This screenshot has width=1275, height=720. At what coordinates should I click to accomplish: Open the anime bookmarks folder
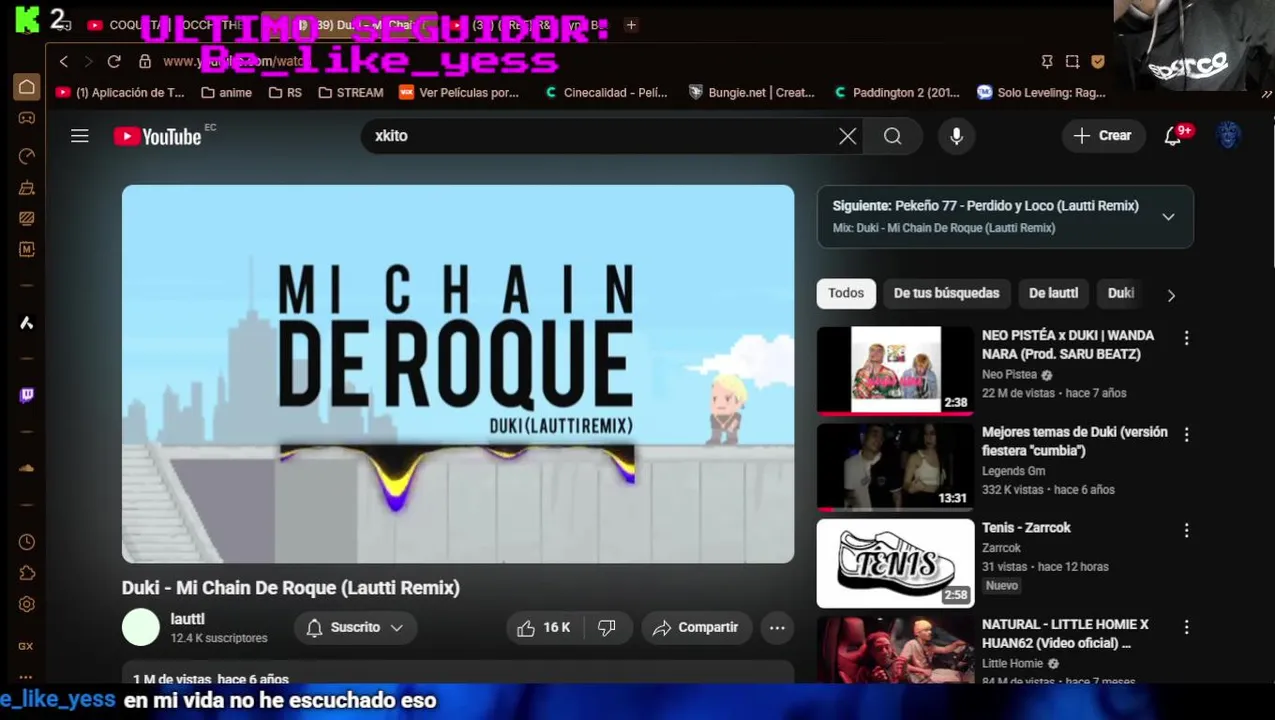(x=226, y=93)
